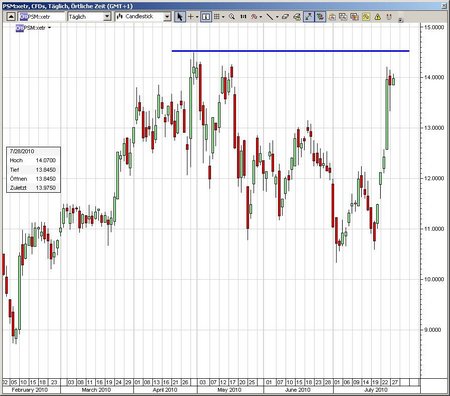Image resolution: width=450 pixels, height=396 pixels.
Task: Select the magnifier zoom tool
Action: click(x=232, y=16)
